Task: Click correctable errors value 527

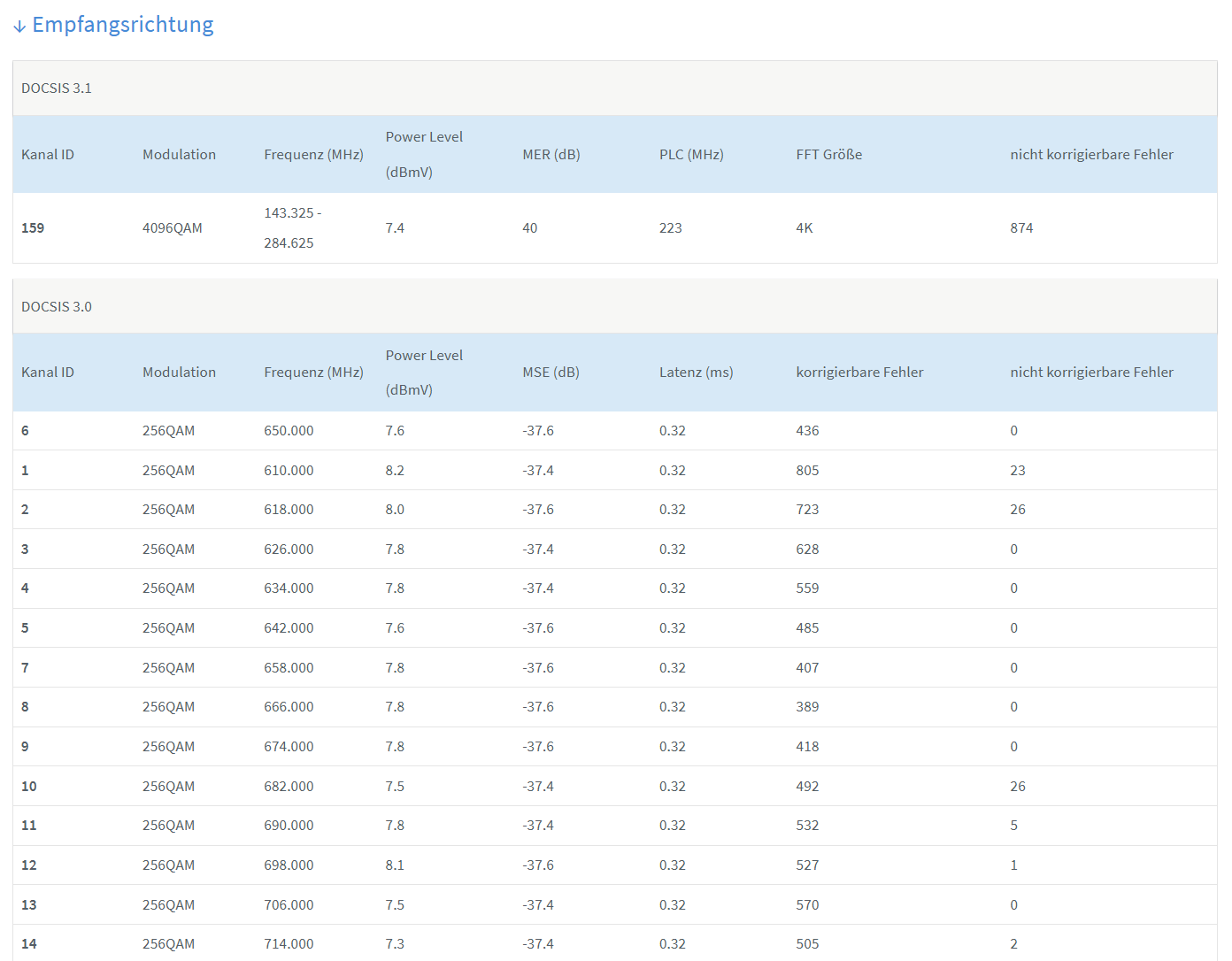Action: pyautogui.click(x=807, y=865)
